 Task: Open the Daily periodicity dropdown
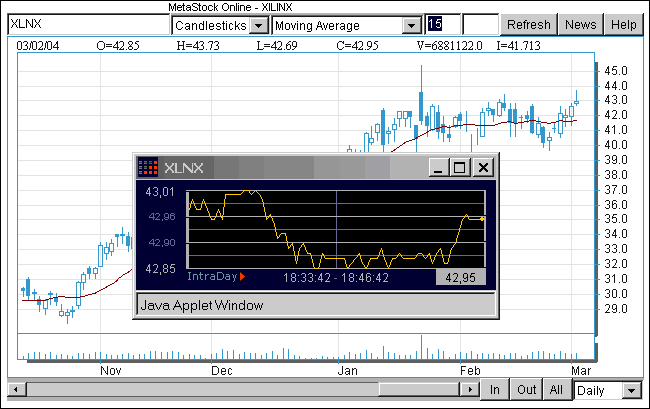[x=632, y=390]
